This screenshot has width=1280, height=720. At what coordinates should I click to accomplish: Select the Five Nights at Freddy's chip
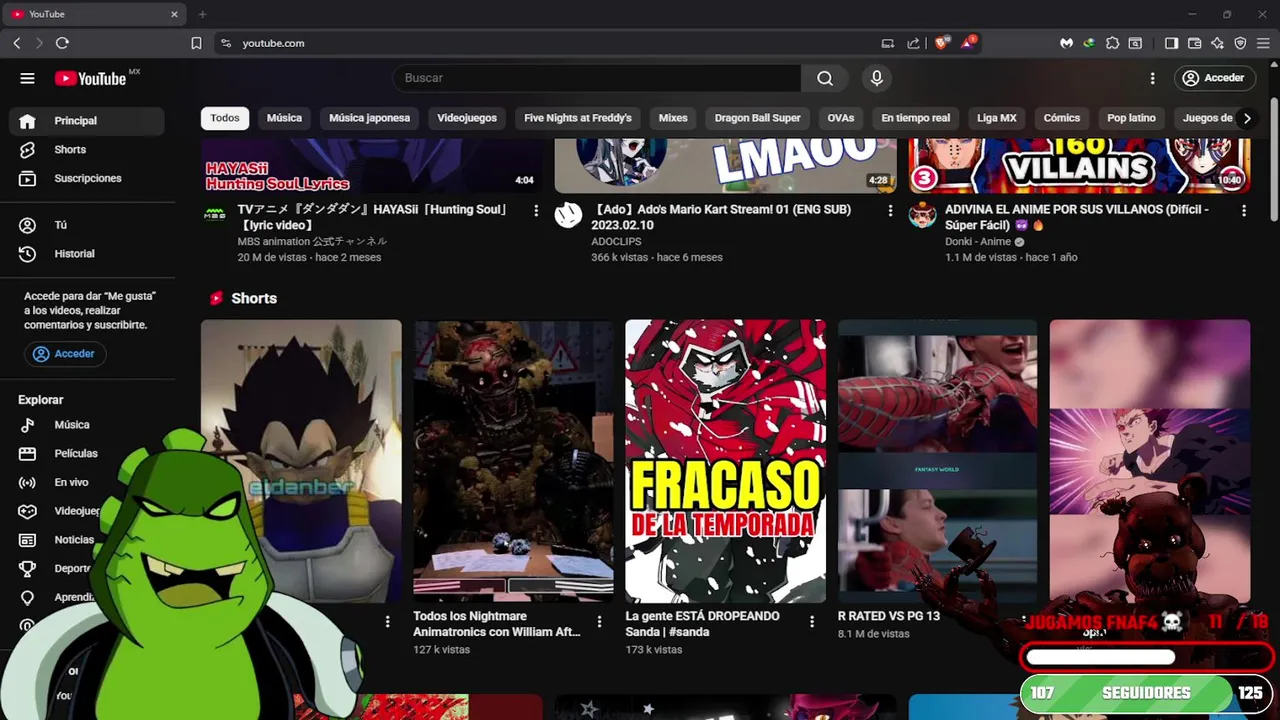tap(578, 118)
